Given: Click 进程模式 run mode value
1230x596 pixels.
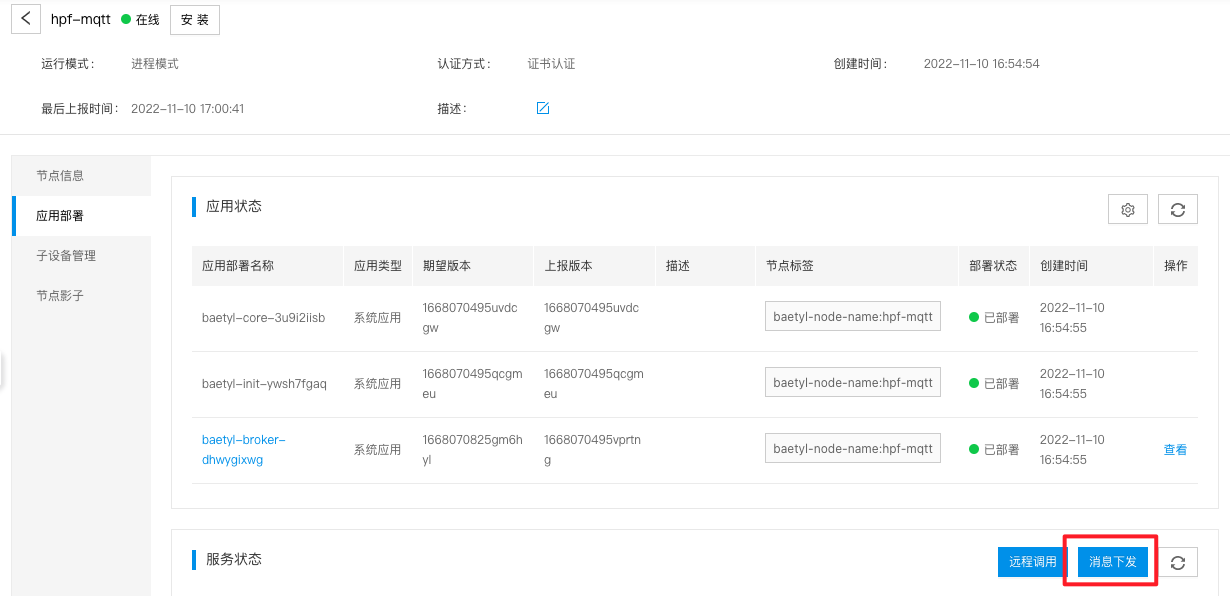Looking at the screenshot, I should click(155, 64).
